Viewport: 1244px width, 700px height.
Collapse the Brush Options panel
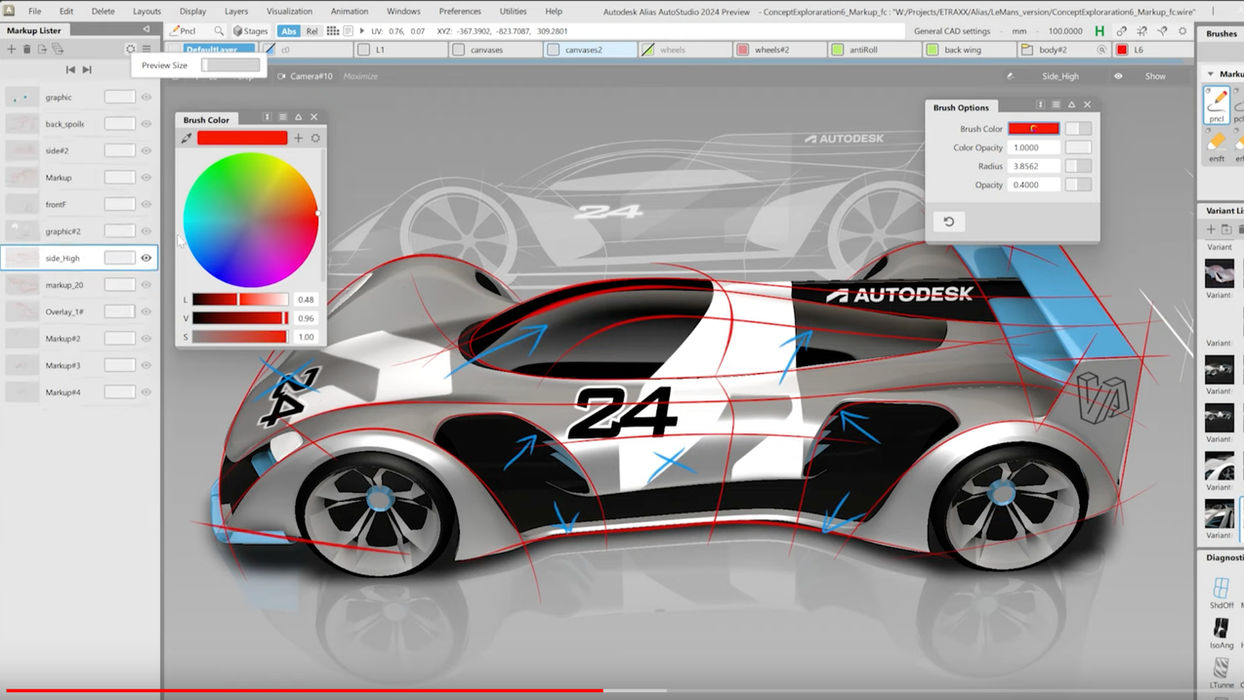pos(1072,104)
